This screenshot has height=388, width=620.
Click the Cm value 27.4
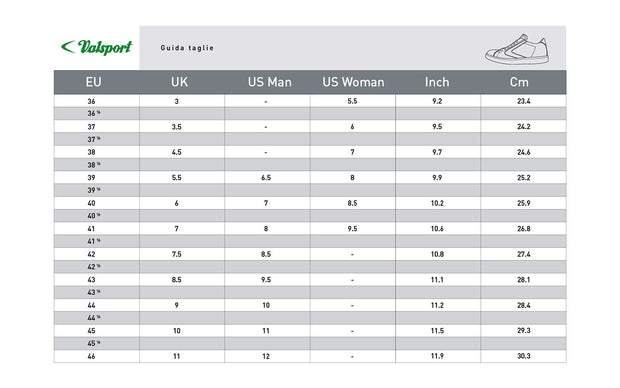click(524, 254)
